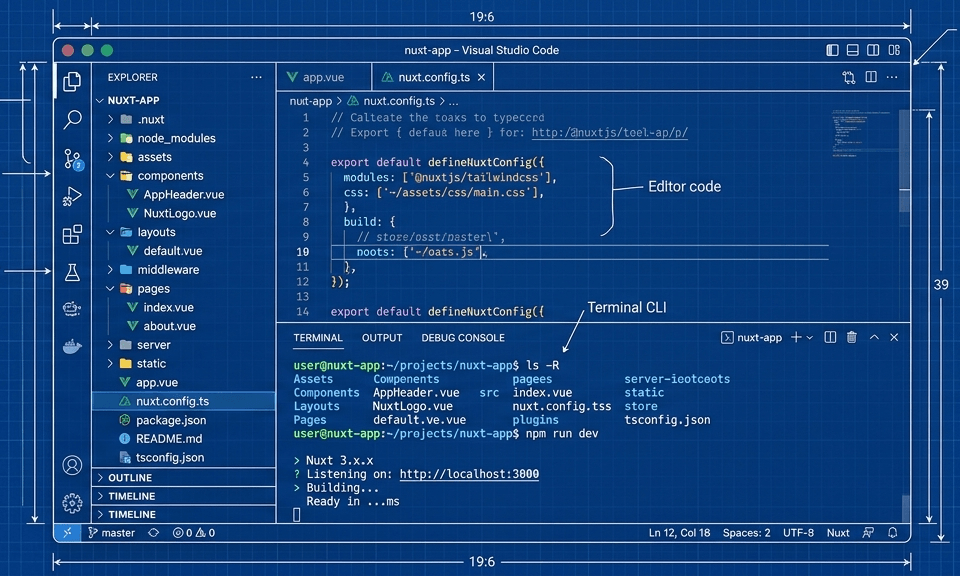Open the Source Control view
Viewport: 960px width, 576px height.
click(x=73, y=159)
